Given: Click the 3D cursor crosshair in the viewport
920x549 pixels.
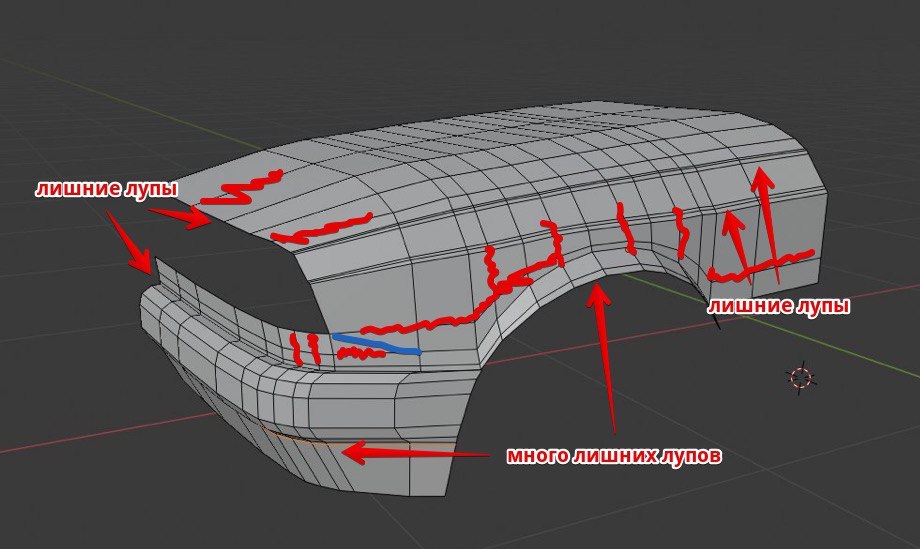Looking at the screenshot, I should pyautogui.click(x=801, y=378).
